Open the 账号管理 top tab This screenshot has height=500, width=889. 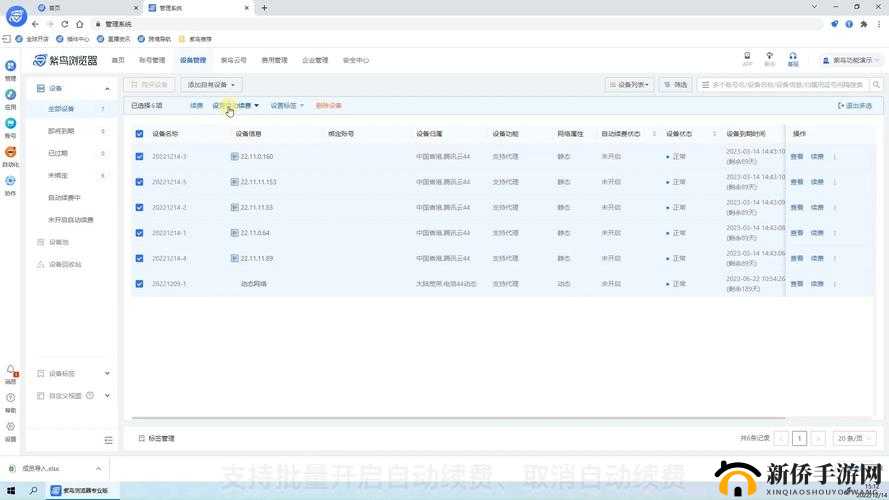(152, 60)
